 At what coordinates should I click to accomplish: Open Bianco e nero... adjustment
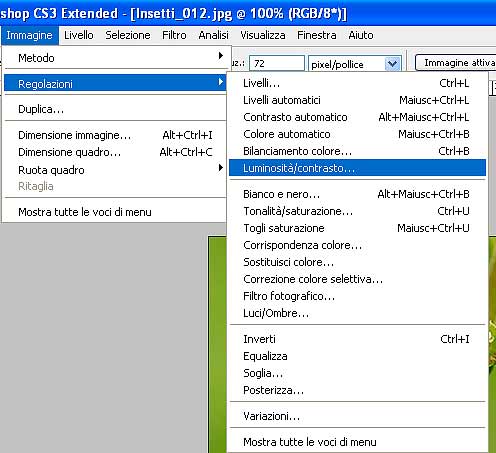[x=357, y=194]
